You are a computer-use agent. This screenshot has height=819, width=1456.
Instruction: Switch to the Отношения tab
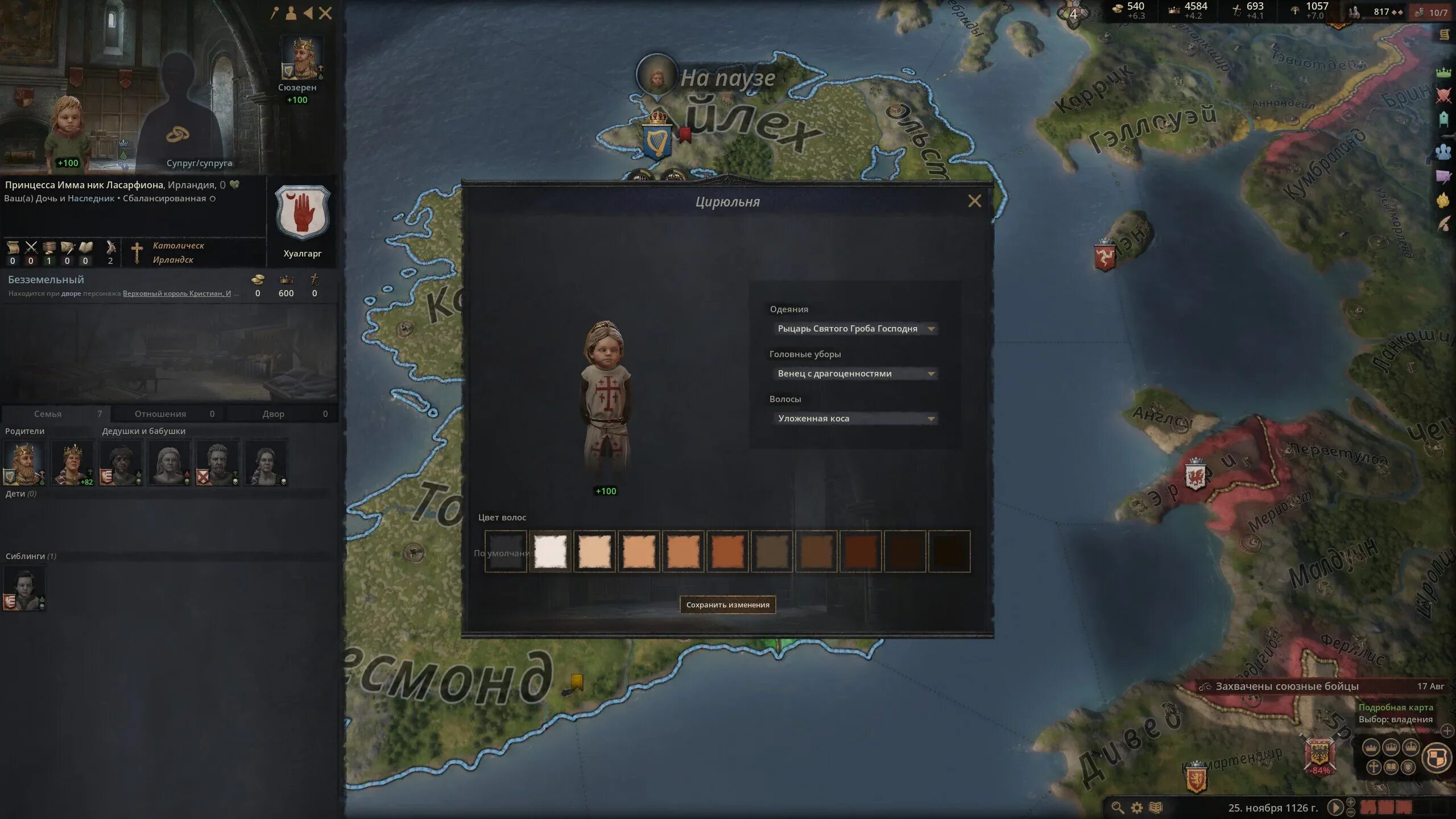(x=168, y=414)
